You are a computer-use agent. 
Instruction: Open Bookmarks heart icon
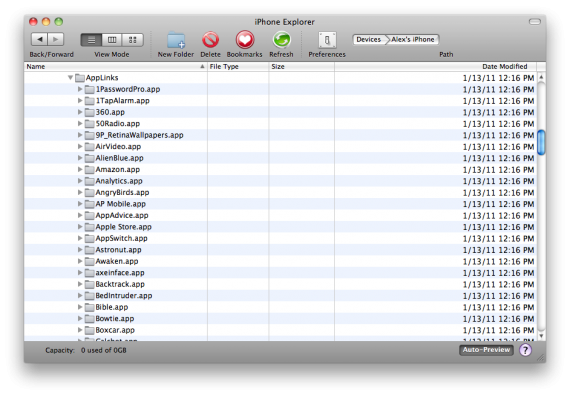pyautogui.click(x=245, y=40)
